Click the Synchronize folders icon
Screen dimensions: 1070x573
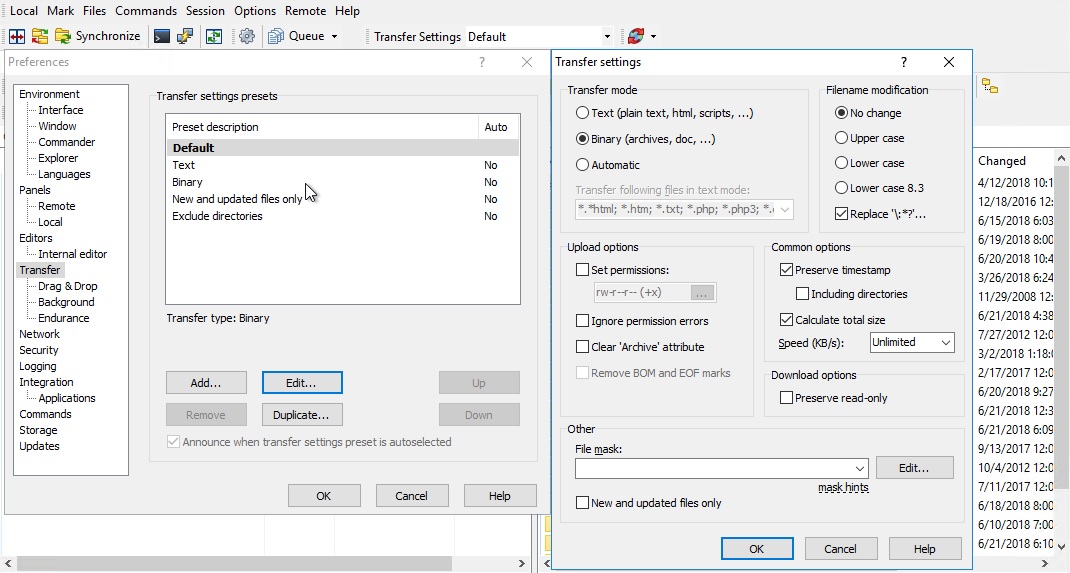[x=40, y=36]
